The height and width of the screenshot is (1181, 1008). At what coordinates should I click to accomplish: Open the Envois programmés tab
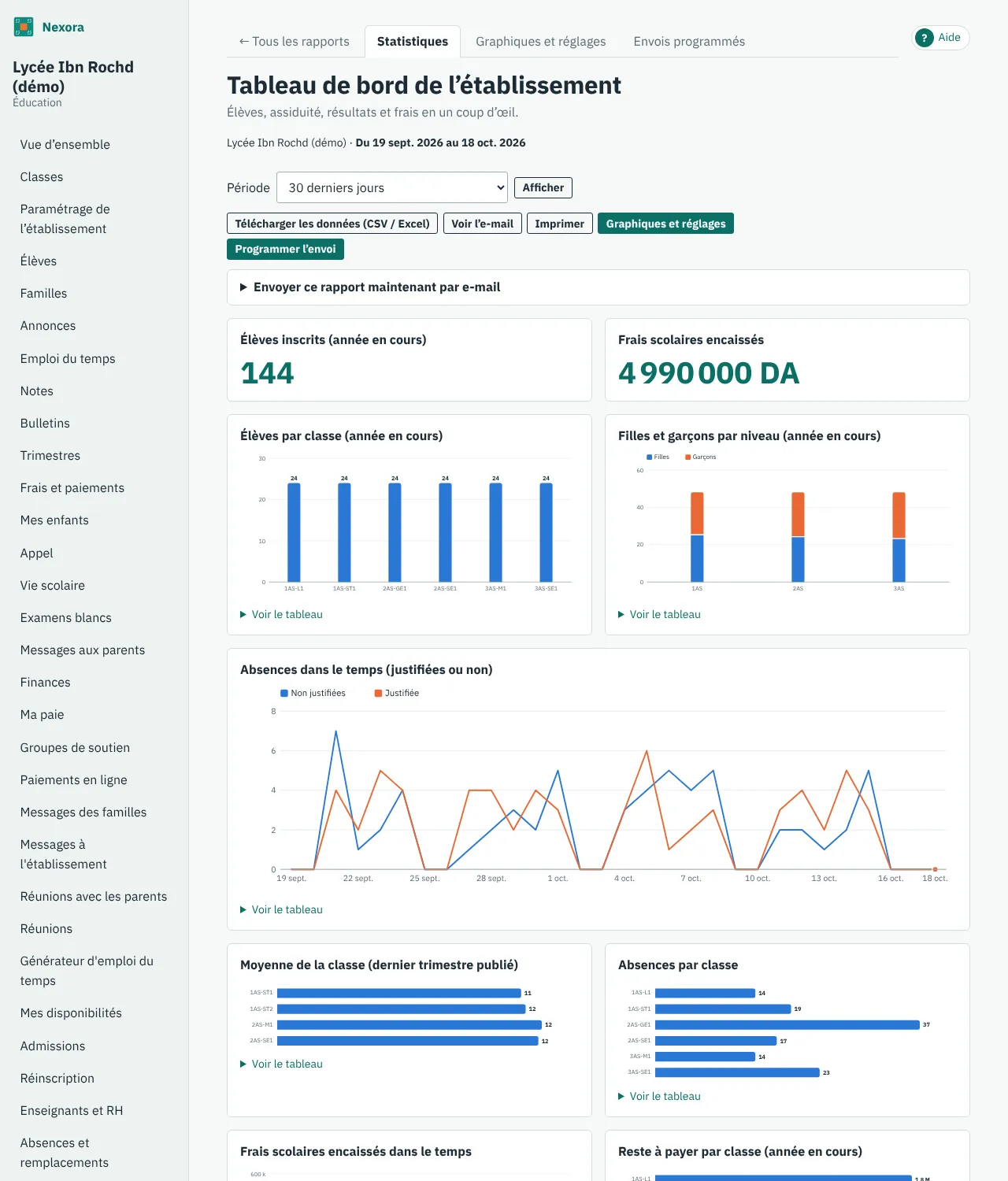[x=689, y=41]
